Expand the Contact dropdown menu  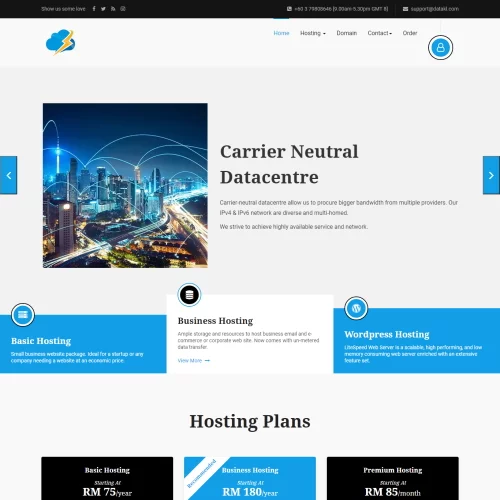[380, 33]
